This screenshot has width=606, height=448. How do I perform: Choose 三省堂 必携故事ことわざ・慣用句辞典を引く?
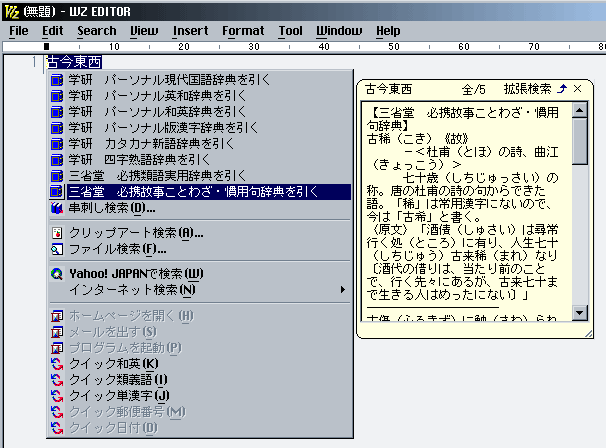(200, 192)
